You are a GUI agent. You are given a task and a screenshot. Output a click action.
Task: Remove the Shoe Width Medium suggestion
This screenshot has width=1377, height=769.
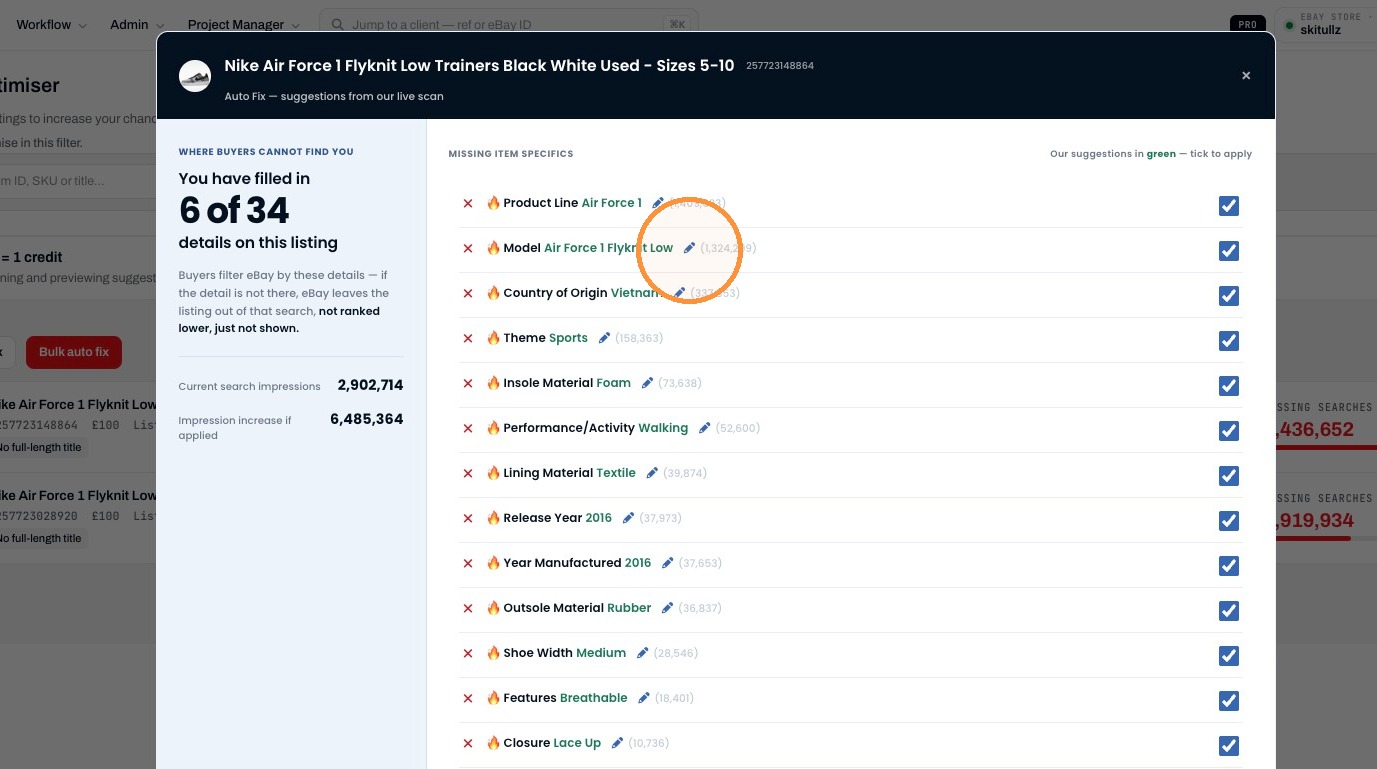click(x=467, y=653)
